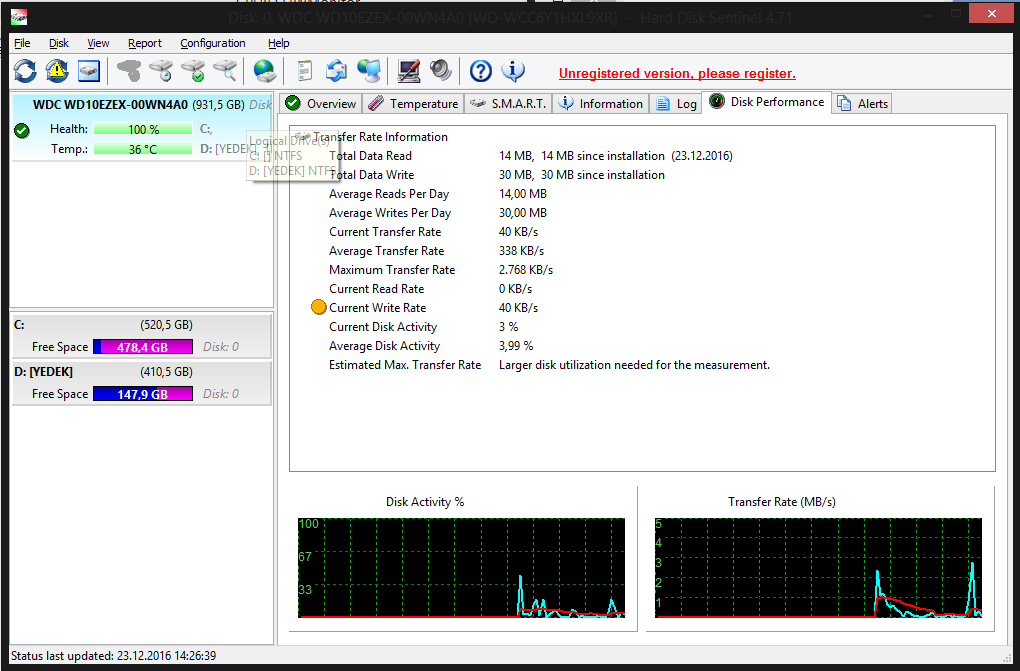Click the Estimated Max. Transfer Rate label
Screen dimensions: 1020x671
point(405,364)
